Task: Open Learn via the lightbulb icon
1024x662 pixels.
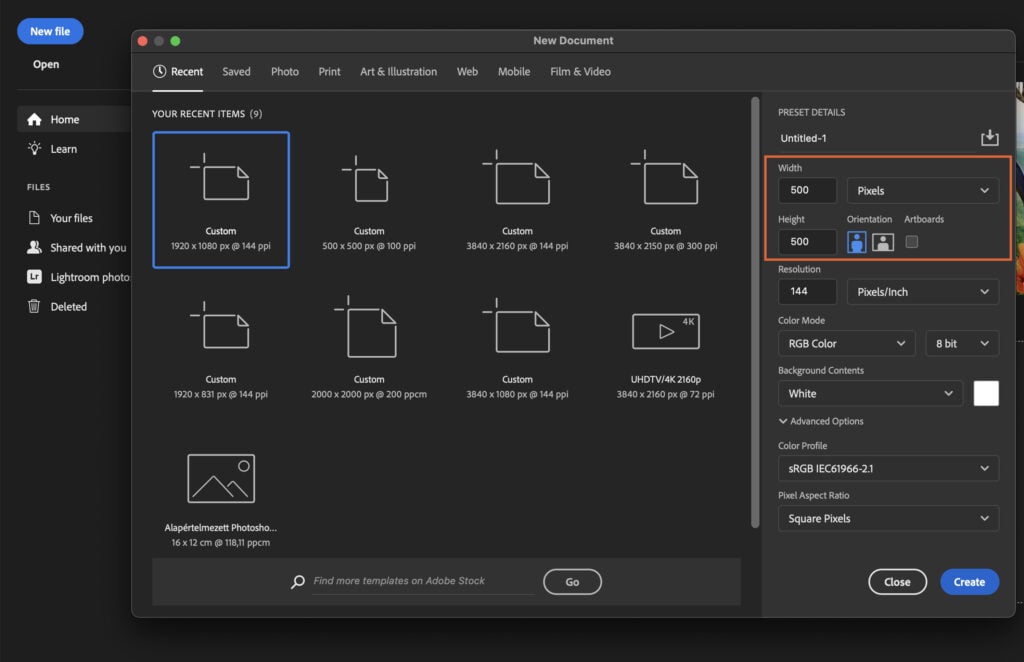Action: coord(35,148)
